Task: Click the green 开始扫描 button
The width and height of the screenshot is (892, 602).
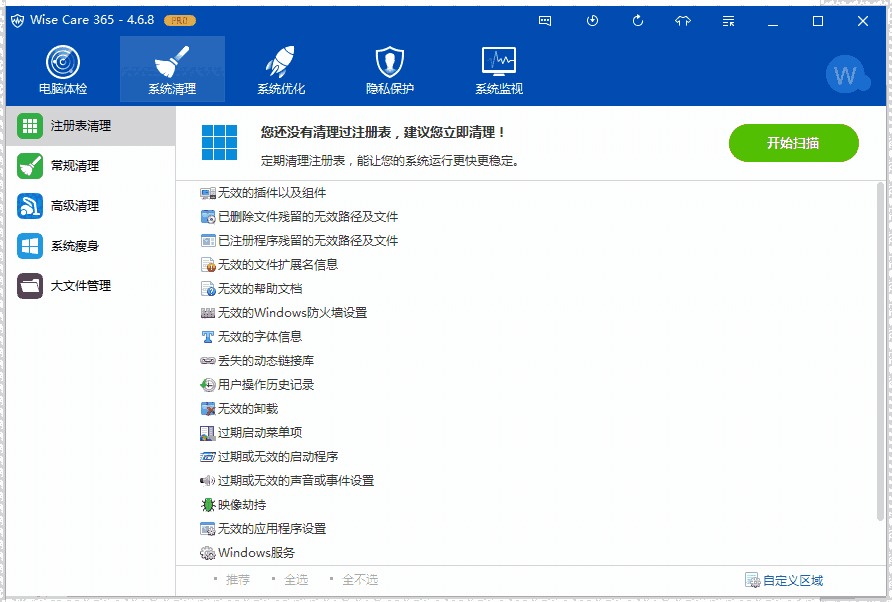Action: [794, 143]
